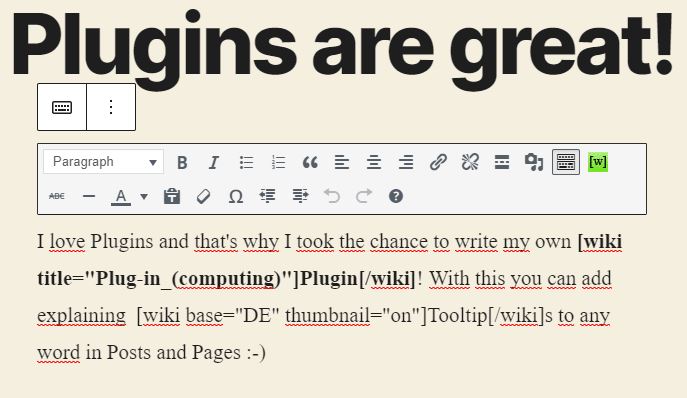Click the word "explaining" in the paragraph
687x398 pixels.
coord(81,316)
